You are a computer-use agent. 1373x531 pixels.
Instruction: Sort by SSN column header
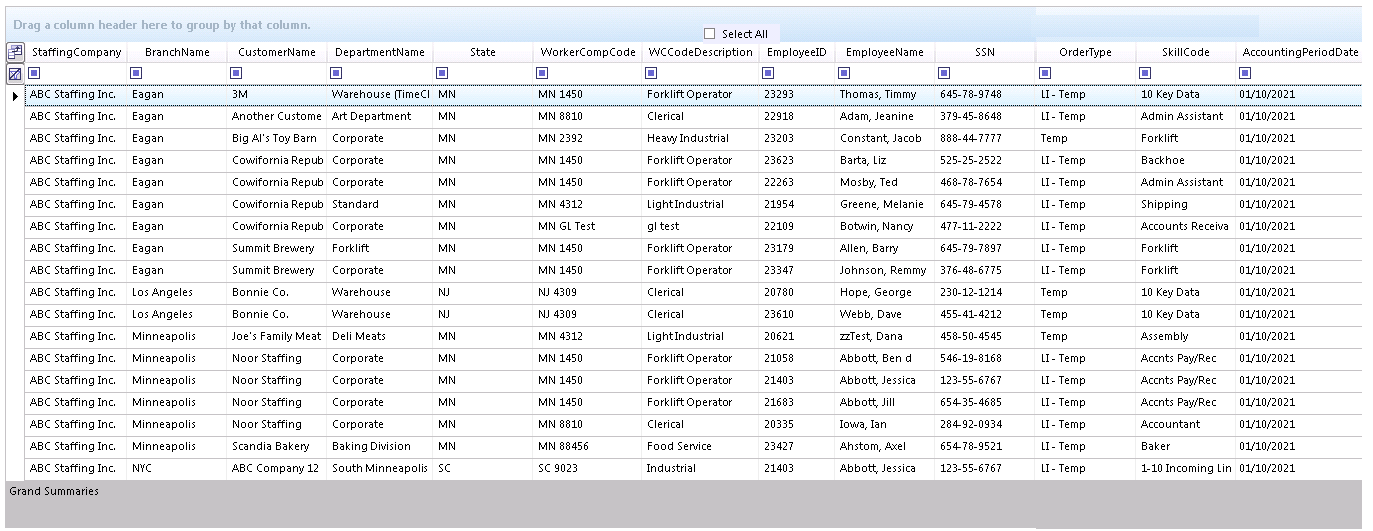[x=985, y=52]
